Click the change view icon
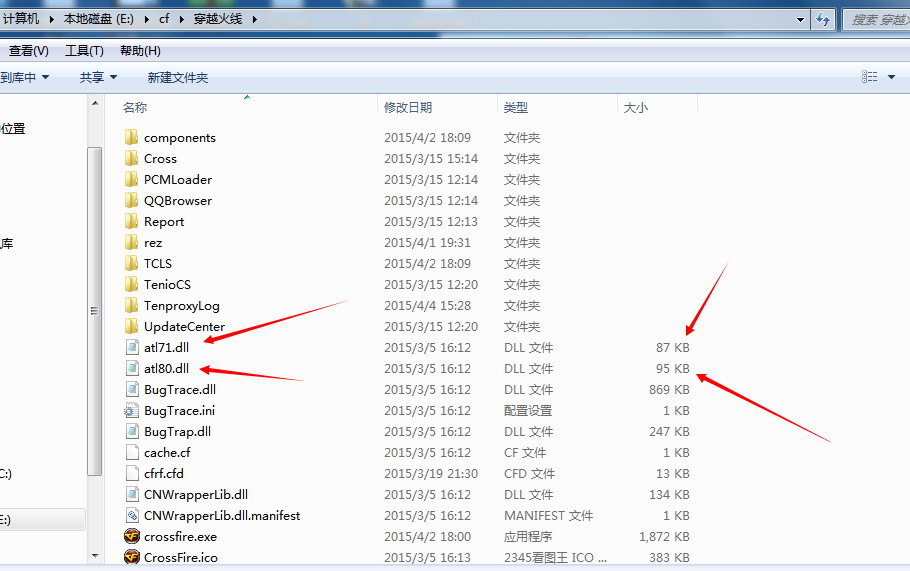The image size is (910, 571). (x=869, y=77)
